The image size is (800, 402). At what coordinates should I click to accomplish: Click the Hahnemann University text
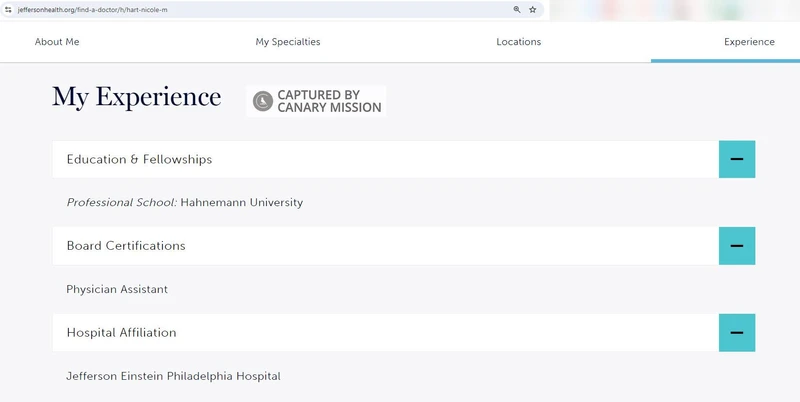[x=241, y=202]
